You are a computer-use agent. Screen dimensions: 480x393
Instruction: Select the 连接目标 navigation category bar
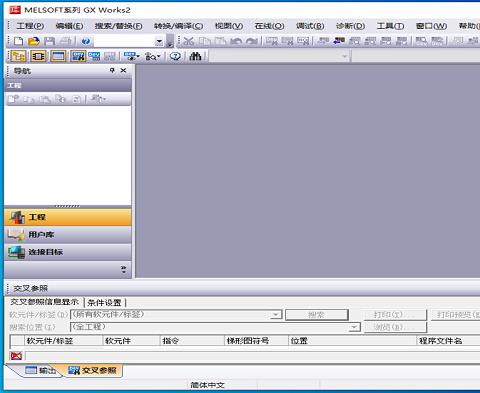pos(68,252)
